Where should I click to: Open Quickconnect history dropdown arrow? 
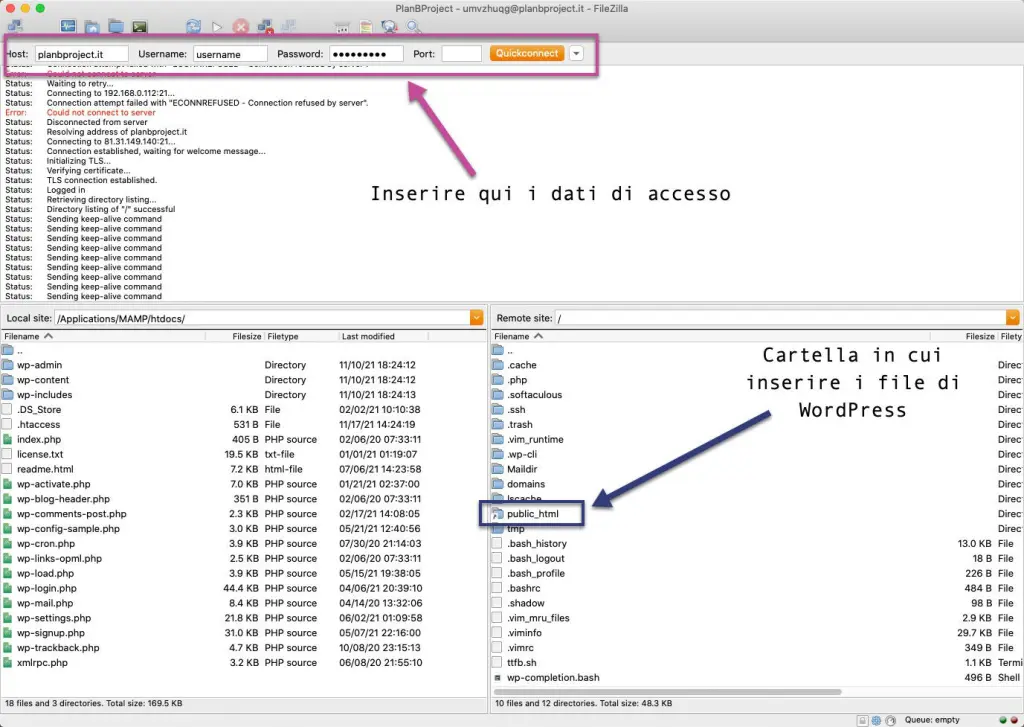pyautogui.click(x=576, y=54)
